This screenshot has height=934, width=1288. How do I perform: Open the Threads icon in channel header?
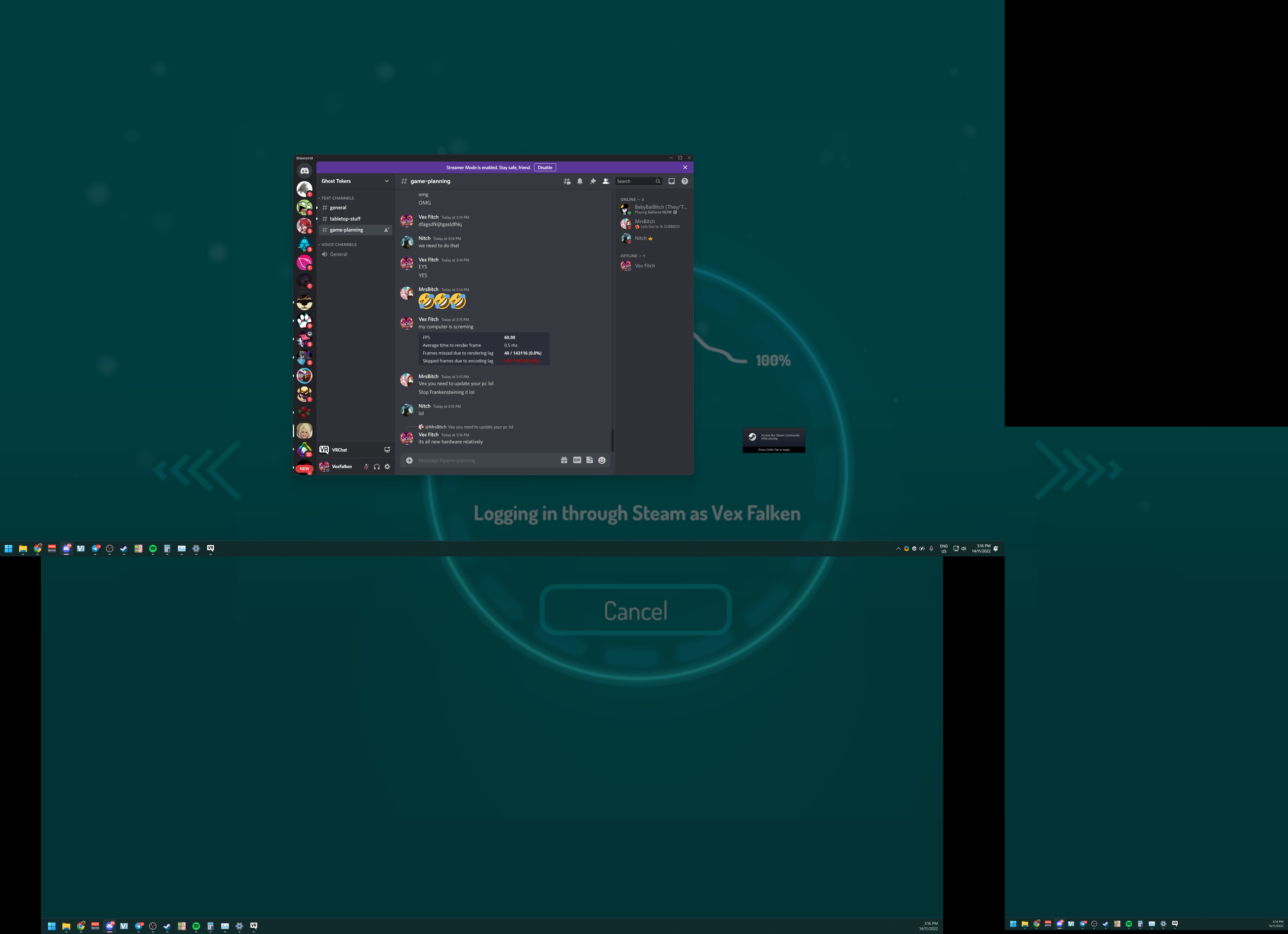click(567, 181)
